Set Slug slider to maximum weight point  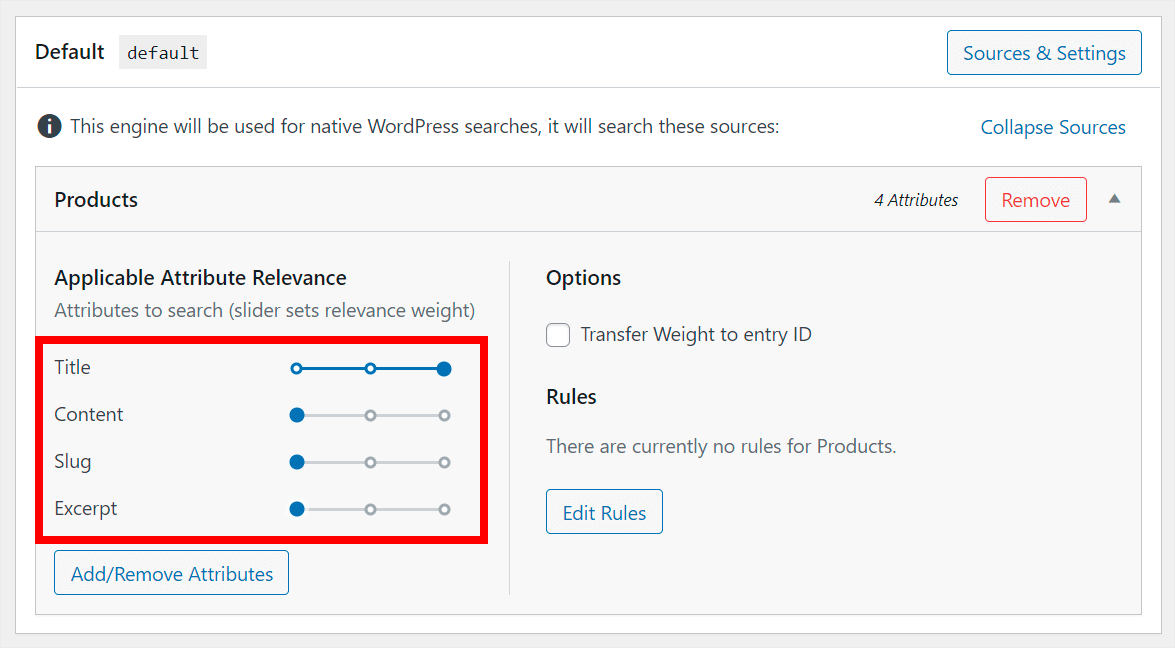pos(444,462)
